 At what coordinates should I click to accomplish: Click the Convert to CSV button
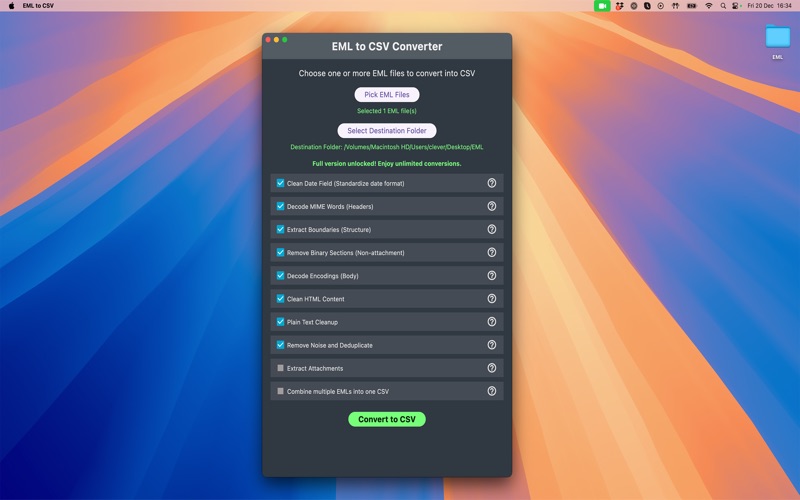(387, 419)
